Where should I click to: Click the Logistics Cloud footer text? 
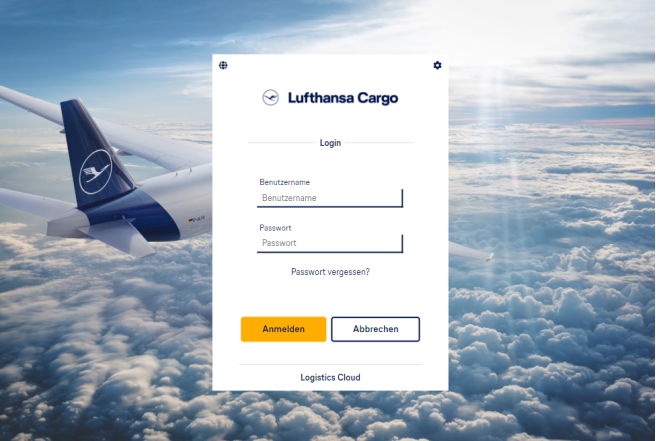coord(330,377)
